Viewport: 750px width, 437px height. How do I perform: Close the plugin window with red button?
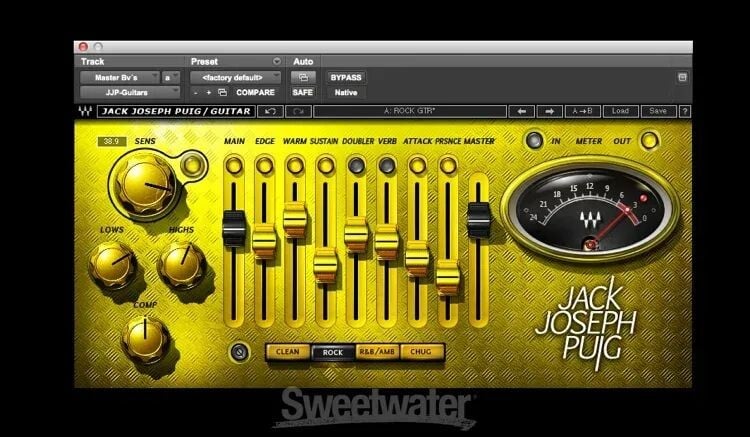[x=83, y=46]
